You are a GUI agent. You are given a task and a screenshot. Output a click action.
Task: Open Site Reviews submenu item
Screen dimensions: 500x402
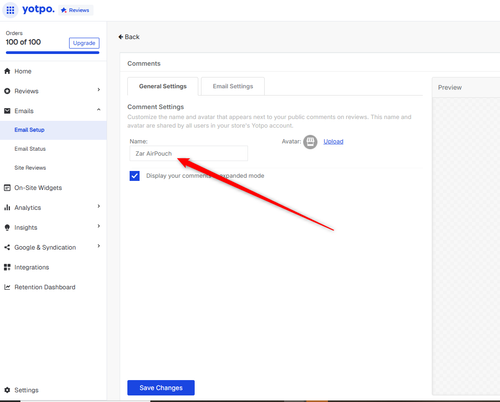(x=30, y=168)
